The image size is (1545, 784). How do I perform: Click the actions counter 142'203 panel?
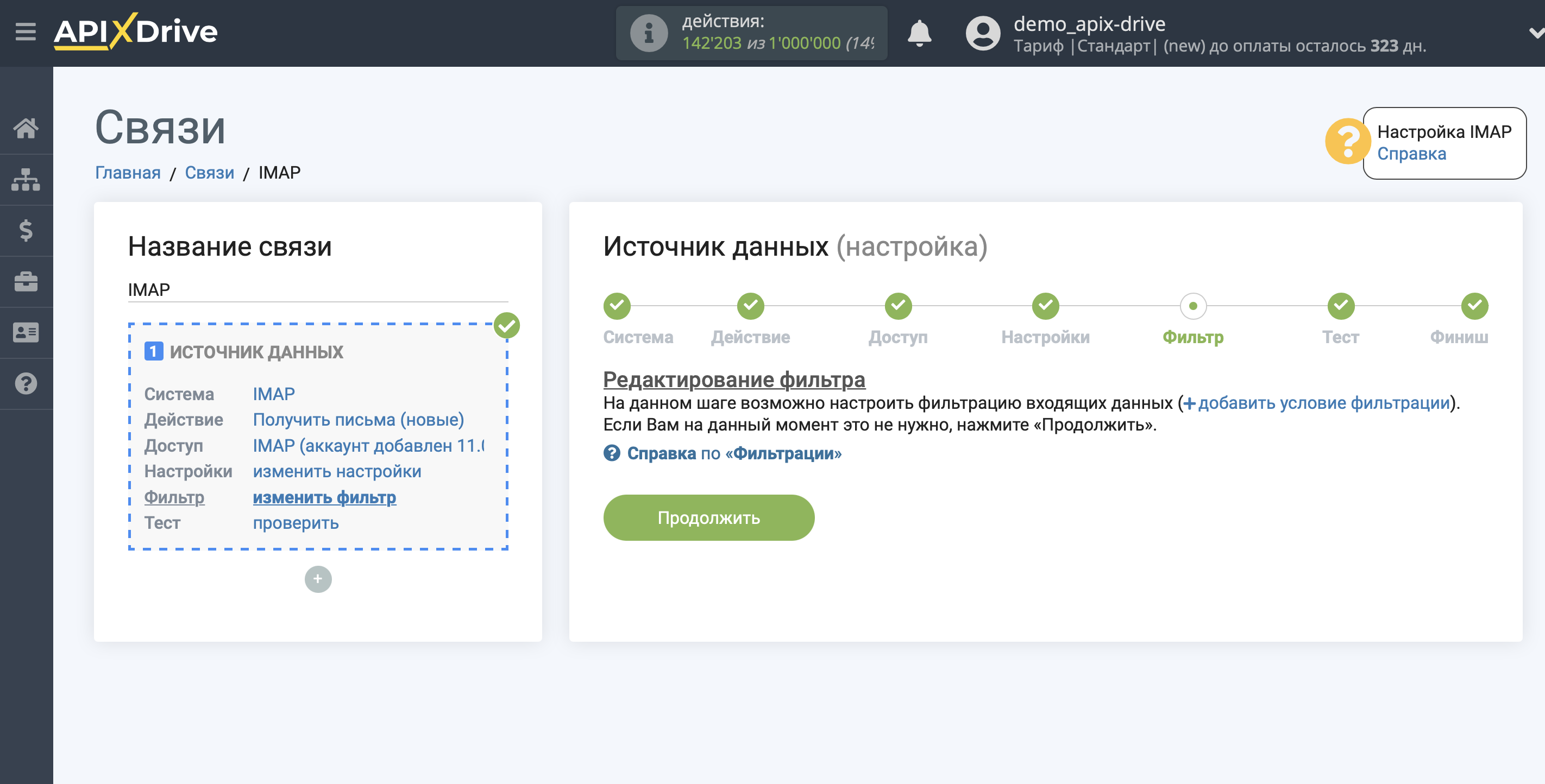751,33
